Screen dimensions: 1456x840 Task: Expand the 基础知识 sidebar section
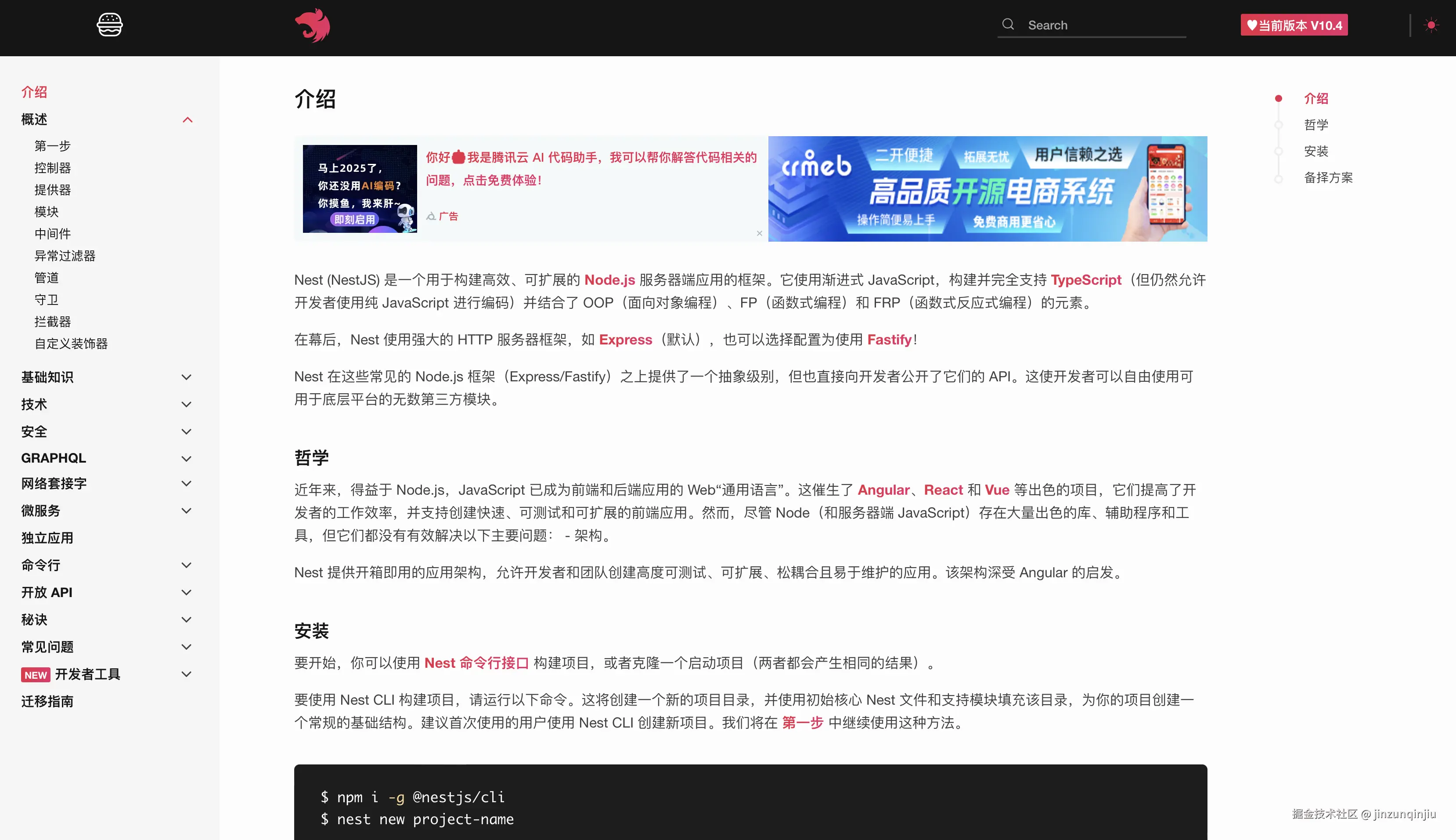pos(186,377)
